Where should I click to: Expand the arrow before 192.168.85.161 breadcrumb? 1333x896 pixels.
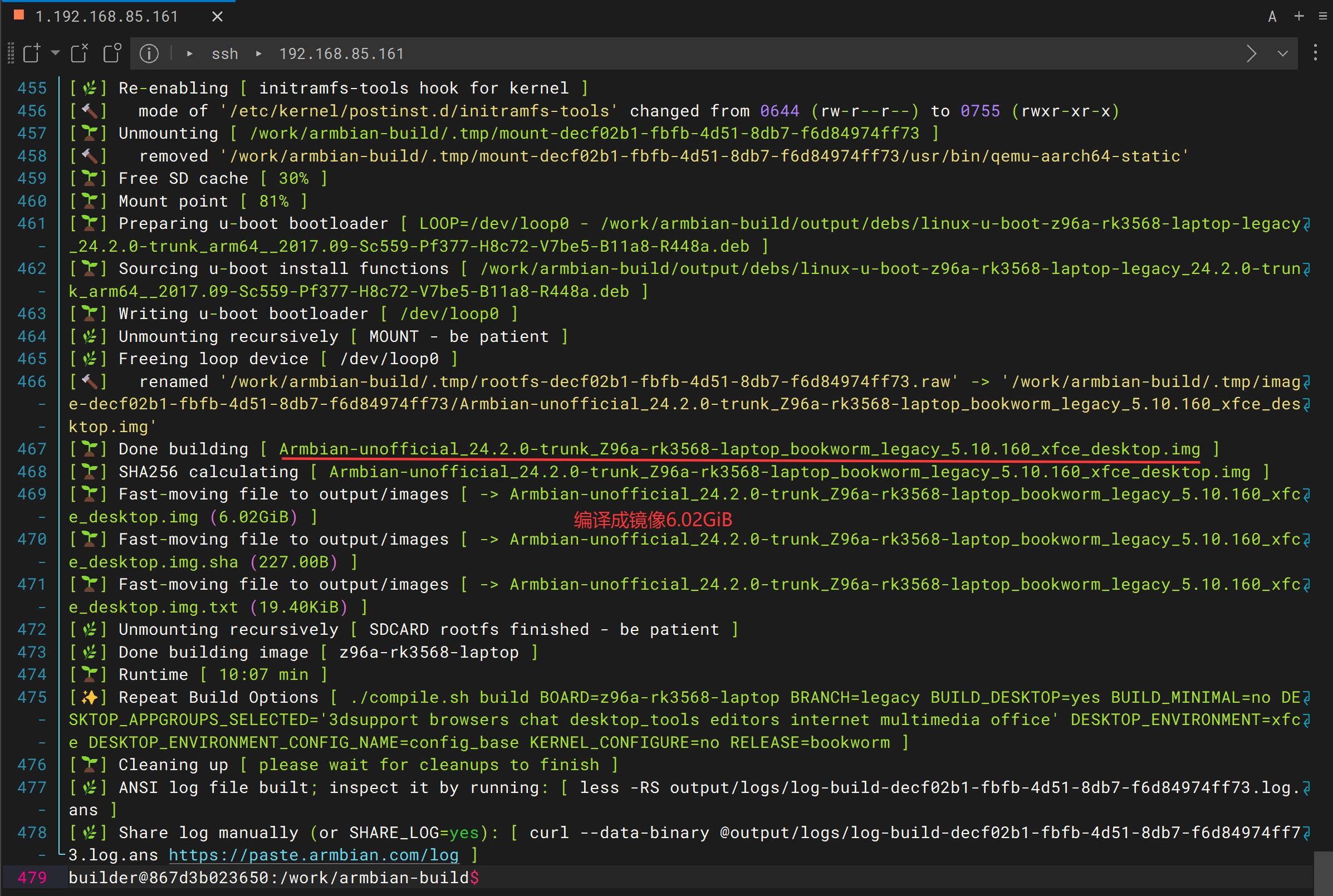[x=259, y=53]
